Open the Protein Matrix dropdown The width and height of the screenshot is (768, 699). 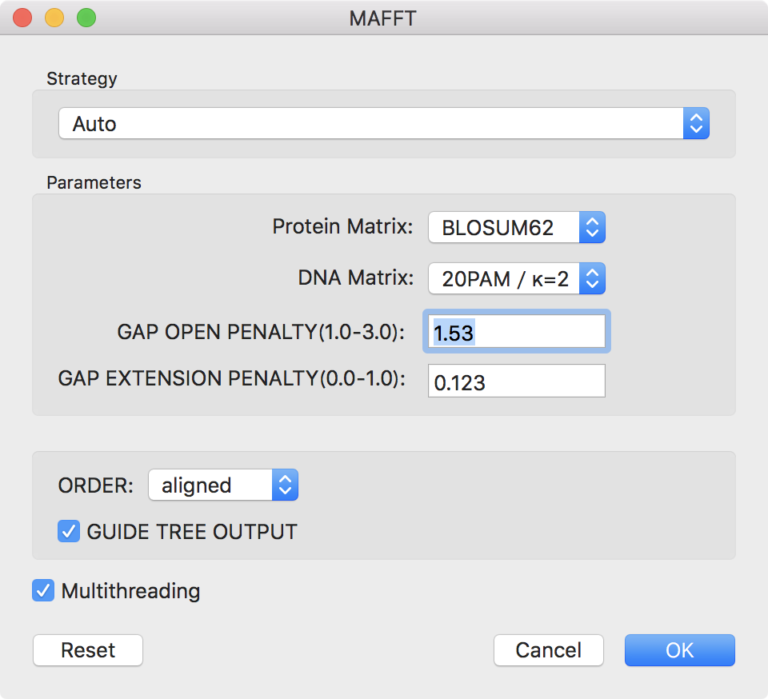[x=517, y=227]
